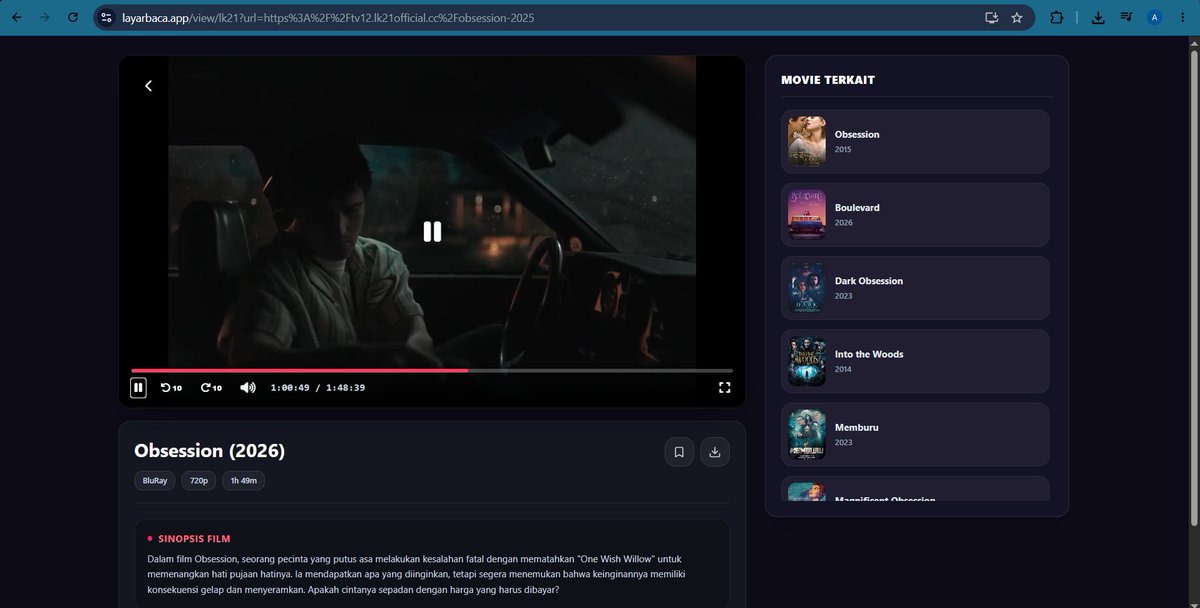Open the Into the Woods poster thumbnail

[x=806, y=361]
